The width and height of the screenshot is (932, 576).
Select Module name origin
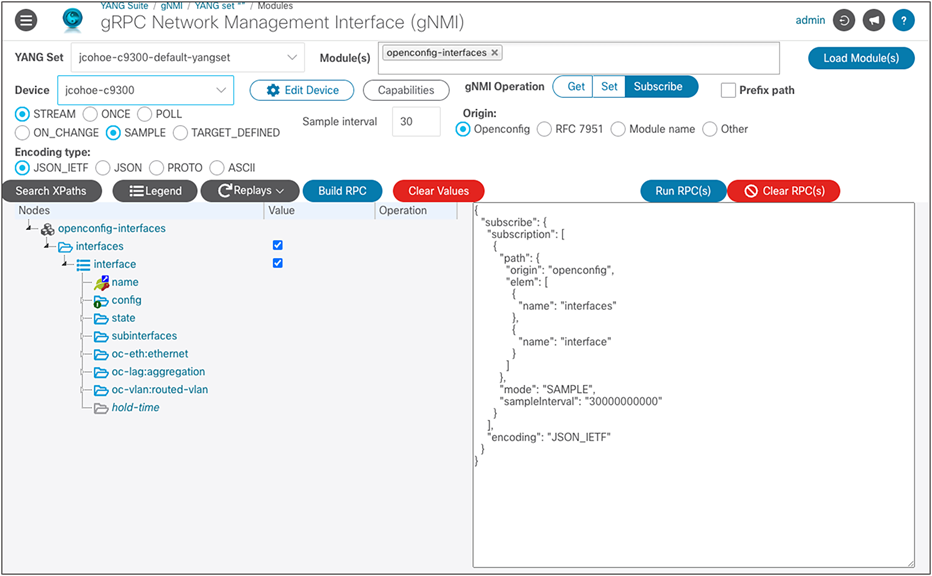618,129
